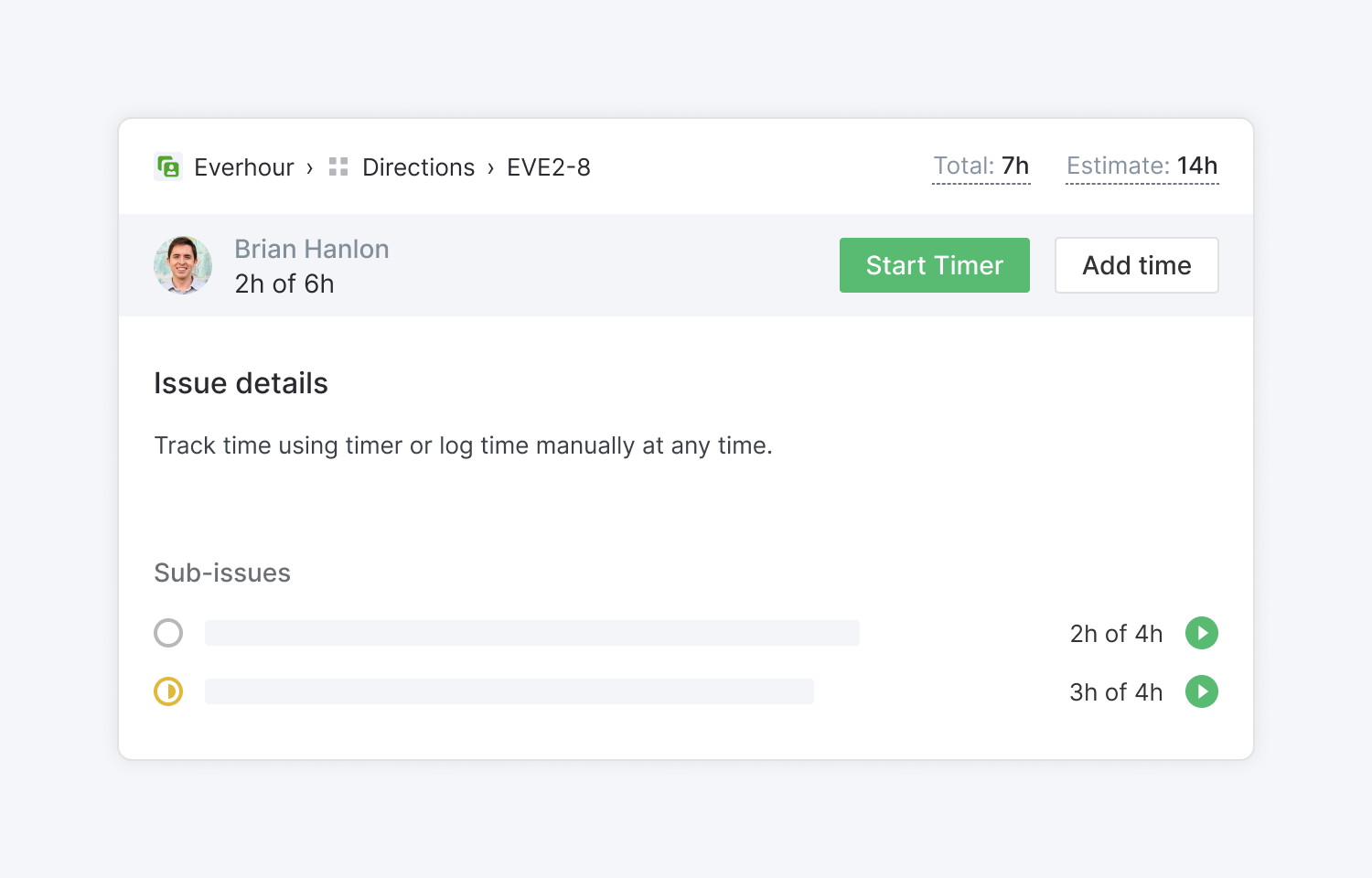Click the Issue details heading
The image size is (1372, 878).
(x=241, y=383)
